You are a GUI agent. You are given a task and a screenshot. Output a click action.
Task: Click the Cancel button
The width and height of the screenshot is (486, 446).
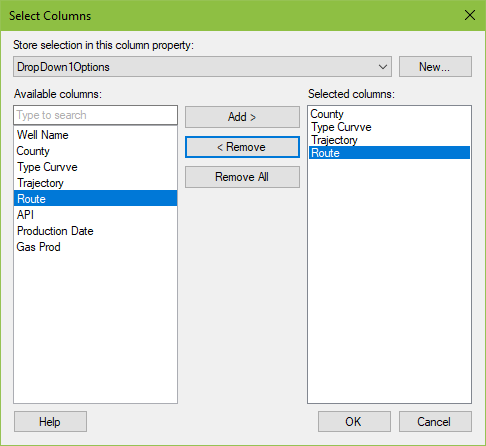[435, 422]
